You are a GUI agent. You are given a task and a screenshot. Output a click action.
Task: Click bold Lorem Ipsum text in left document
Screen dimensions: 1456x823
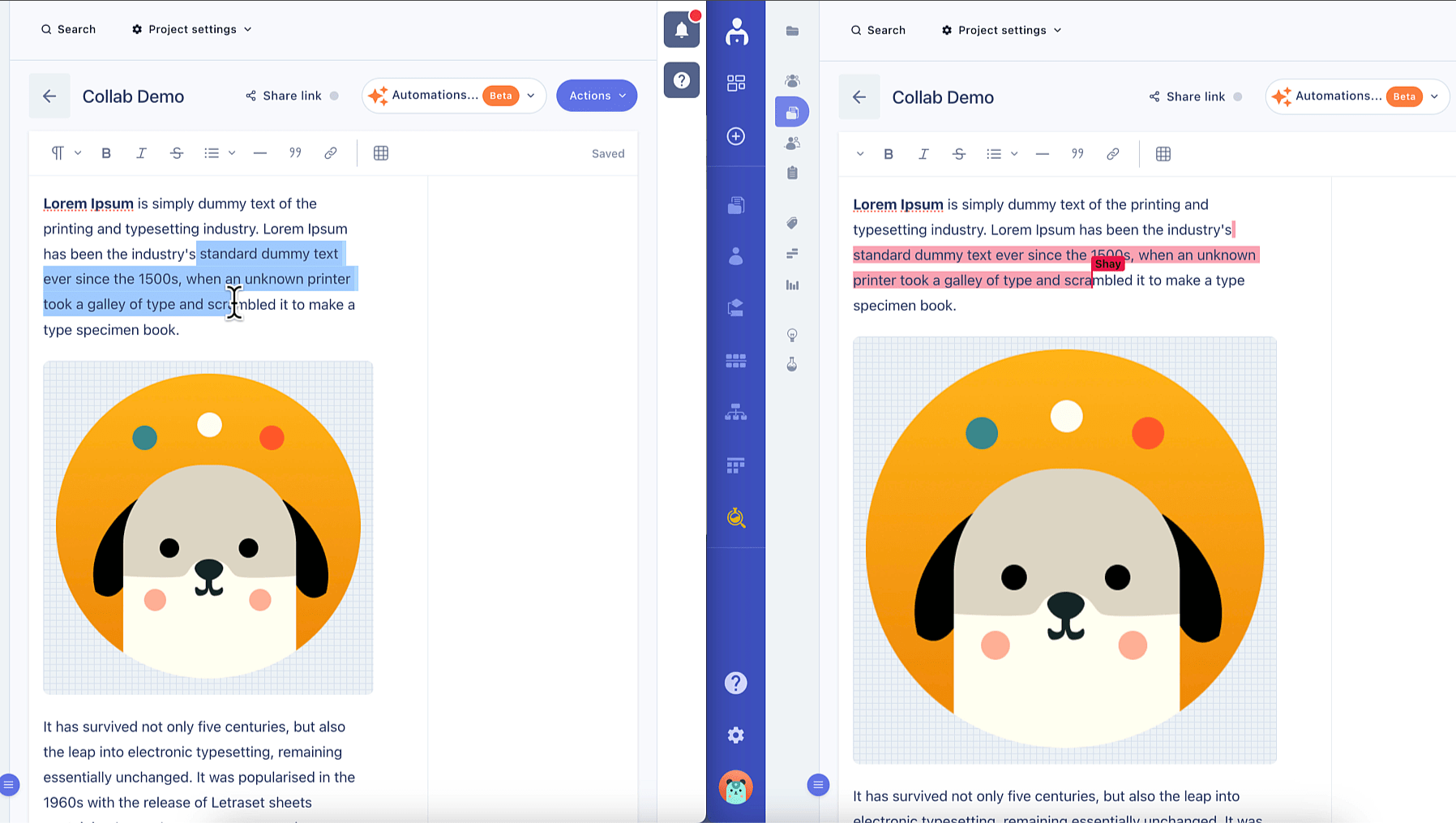click(88, 204)
